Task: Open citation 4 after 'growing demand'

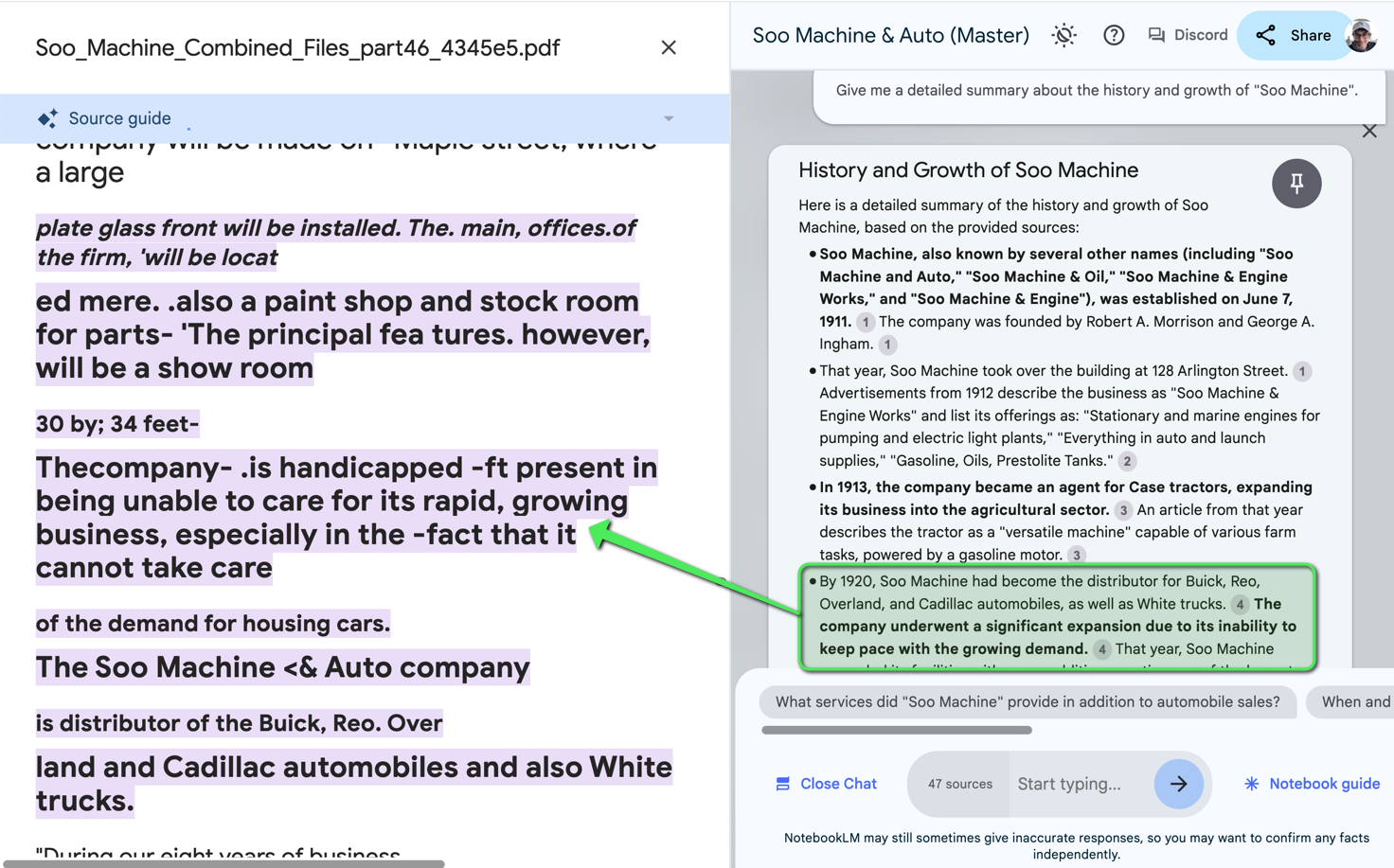Action: [1101, 649]
